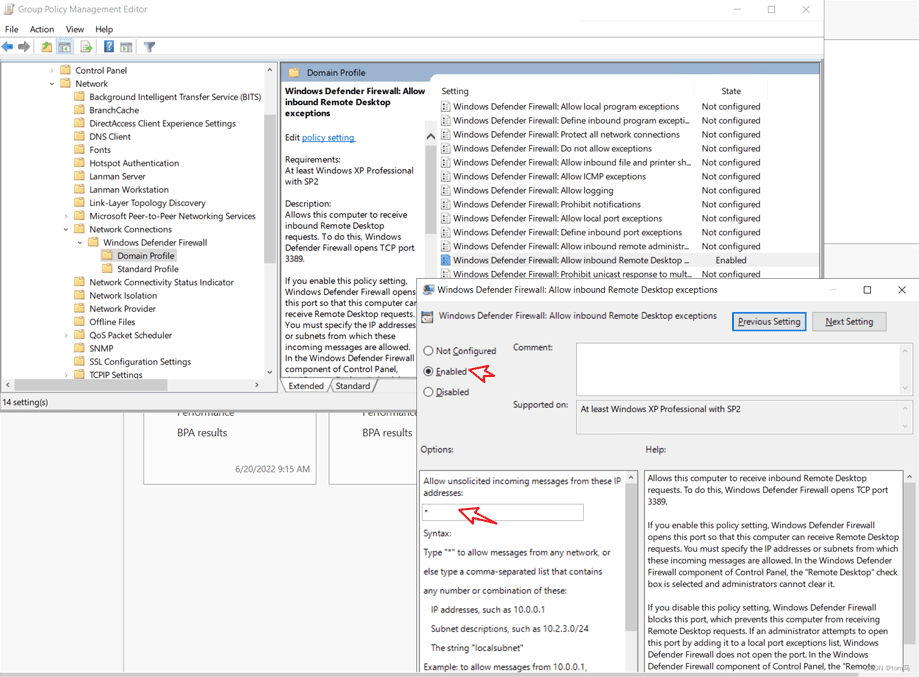This screenshot has height=677, width=919.
Task: Select the Not Configured radio button
Action: click(428, 351)
